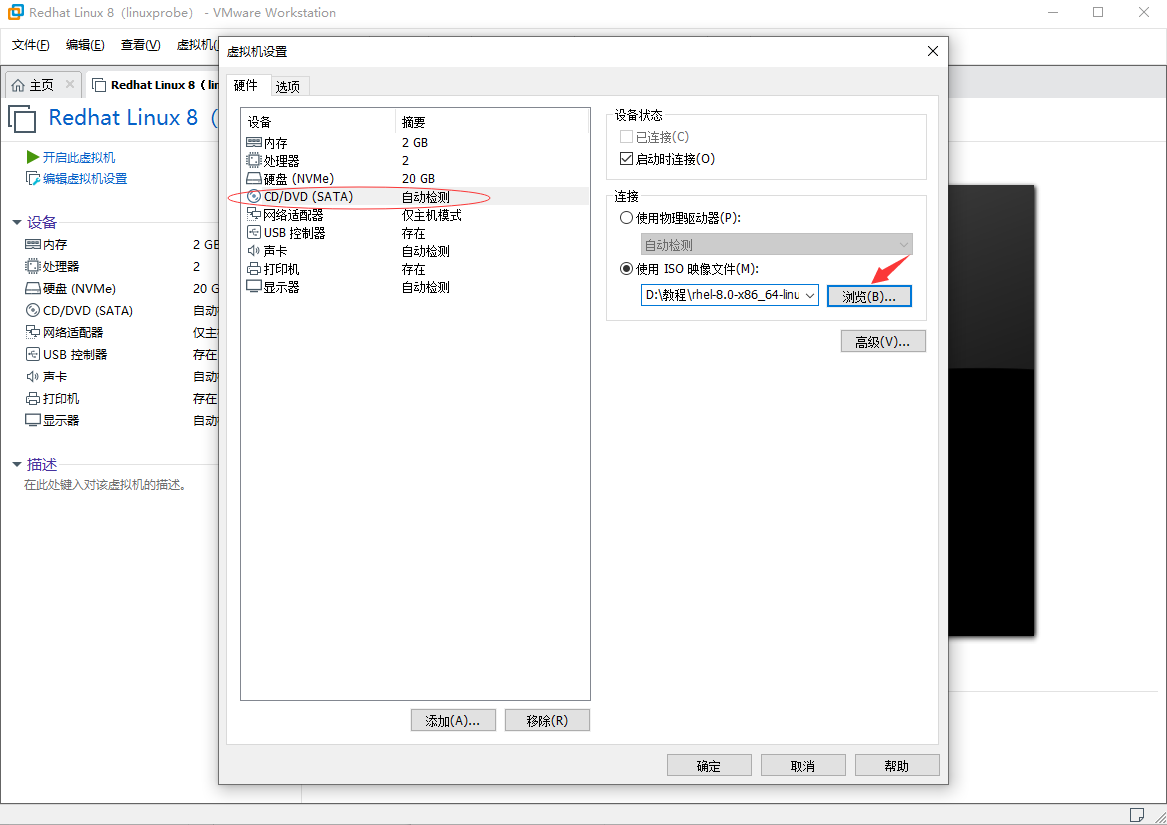The height and width of the screenshot is (825, 1167).
Task: Select the 2 GB memory summary value
Action: click(415, 142)
